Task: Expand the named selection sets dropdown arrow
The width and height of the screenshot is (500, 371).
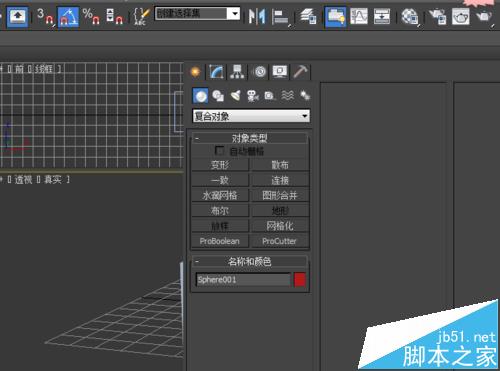Action: click(x=234, y=14)
